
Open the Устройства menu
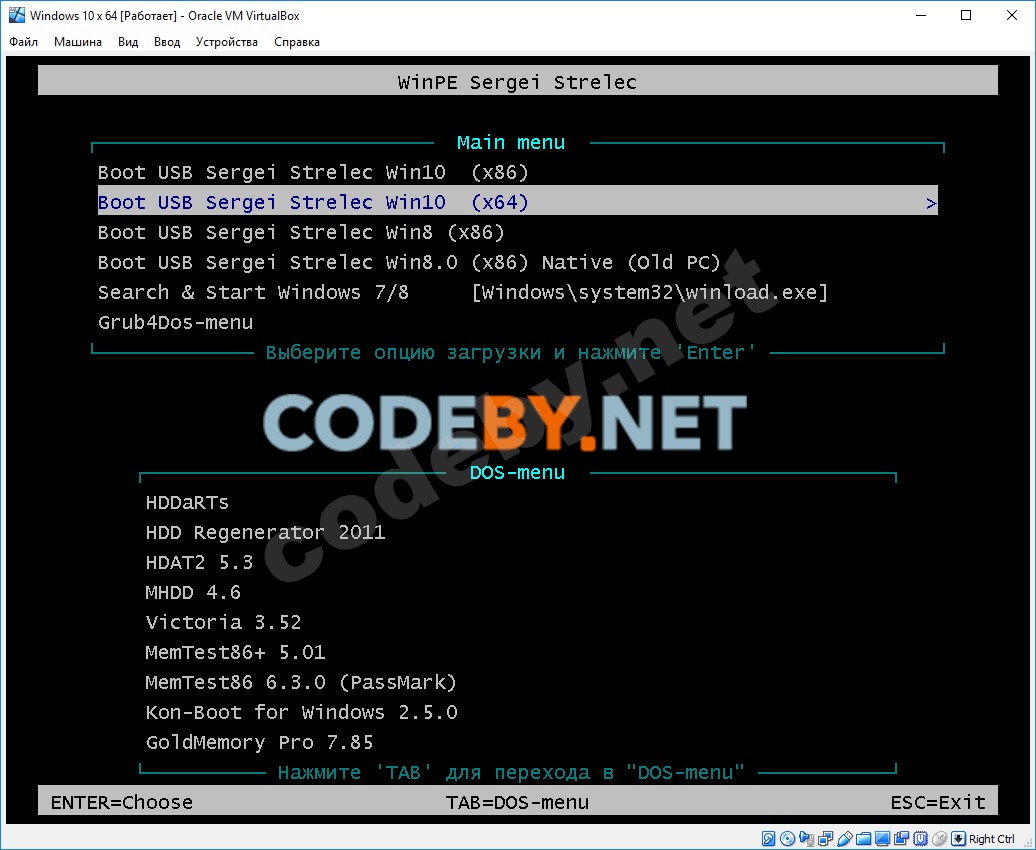coord(227,42)
